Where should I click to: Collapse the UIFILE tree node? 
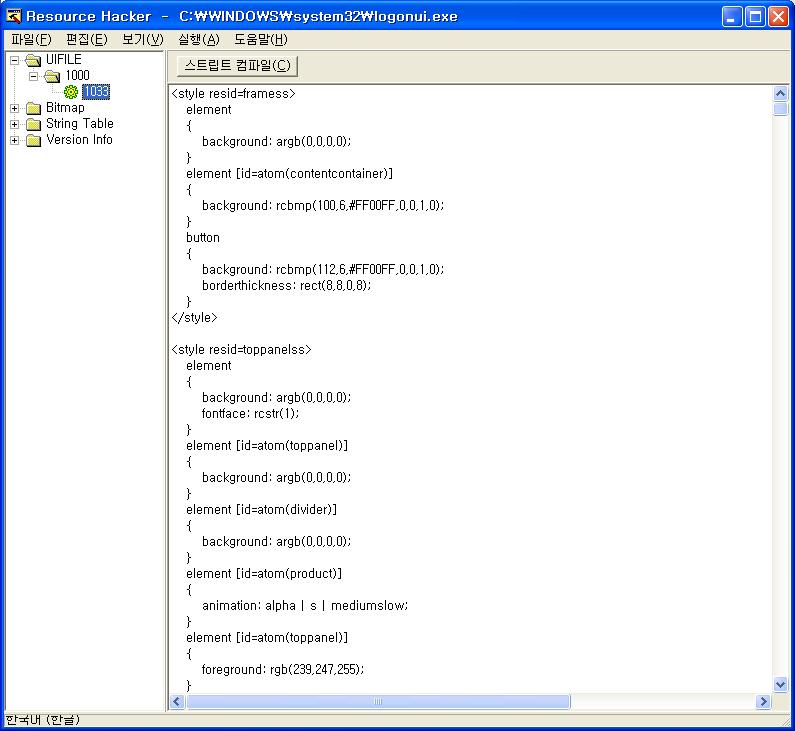click(15, 60)
